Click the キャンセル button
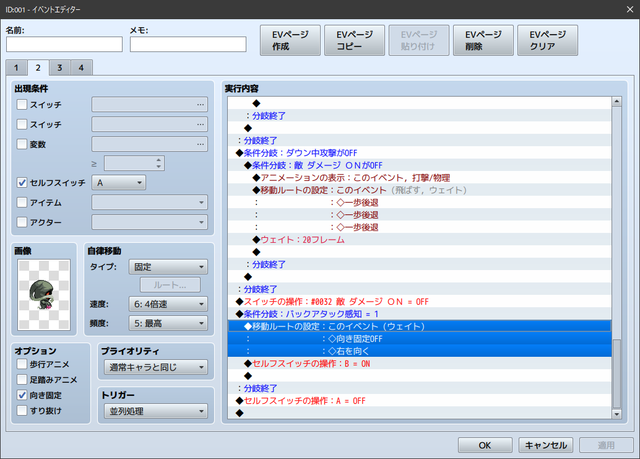 click(546, 445)
